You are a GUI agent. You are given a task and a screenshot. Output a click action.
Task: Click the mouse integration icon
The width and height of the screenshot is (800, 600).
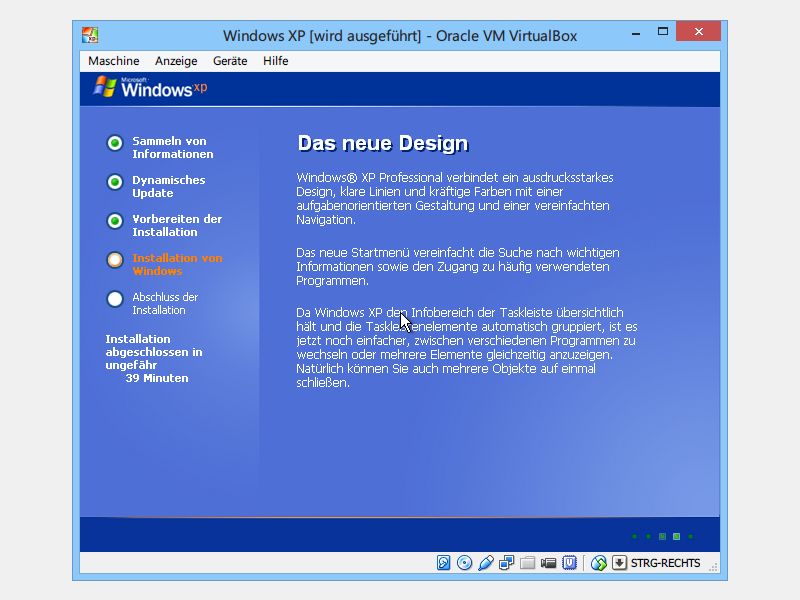coord(598,563)
